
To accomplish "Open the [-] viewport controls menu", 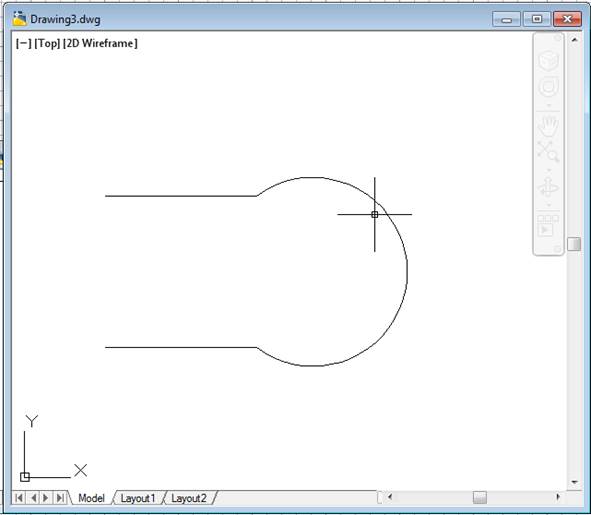I will pyautogui.click(x=23, y=43).
